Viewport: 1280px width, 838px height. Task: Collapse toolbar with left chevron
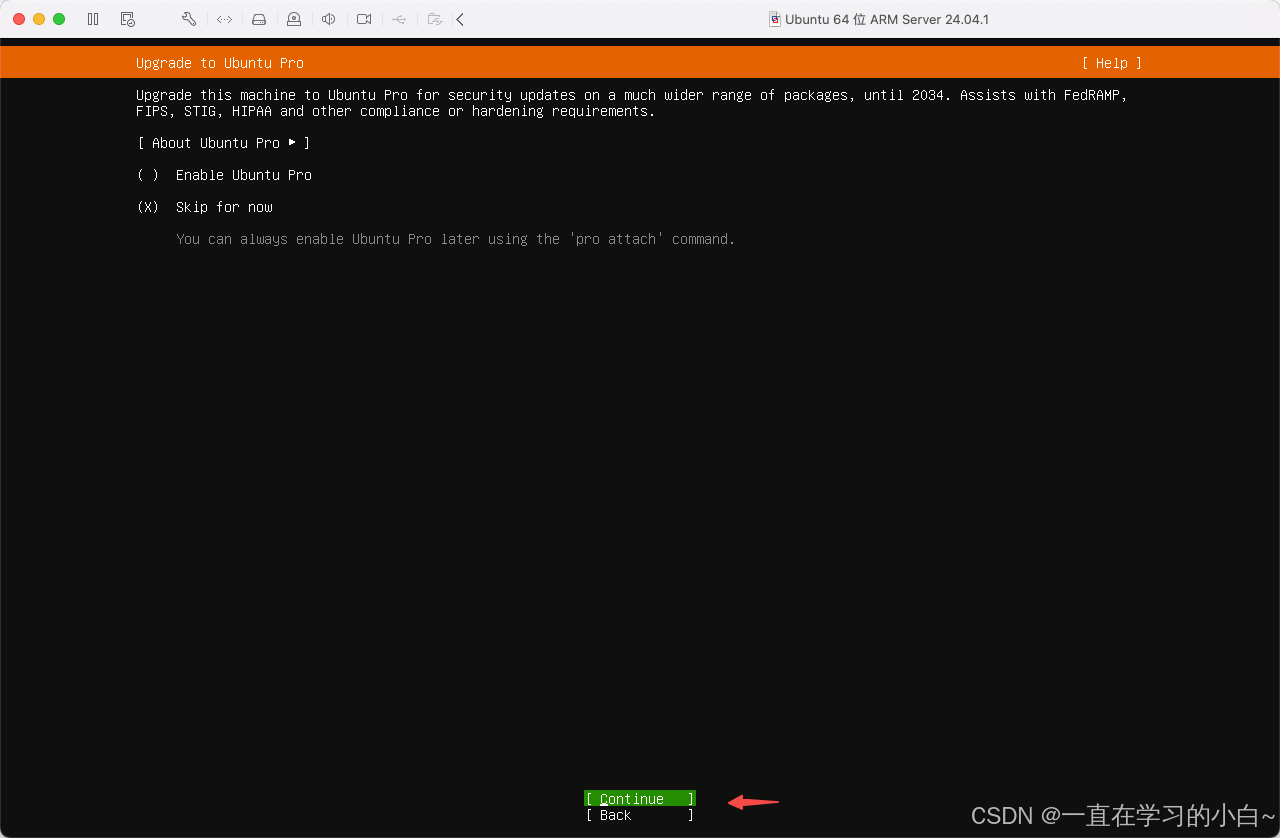(460, 19)
